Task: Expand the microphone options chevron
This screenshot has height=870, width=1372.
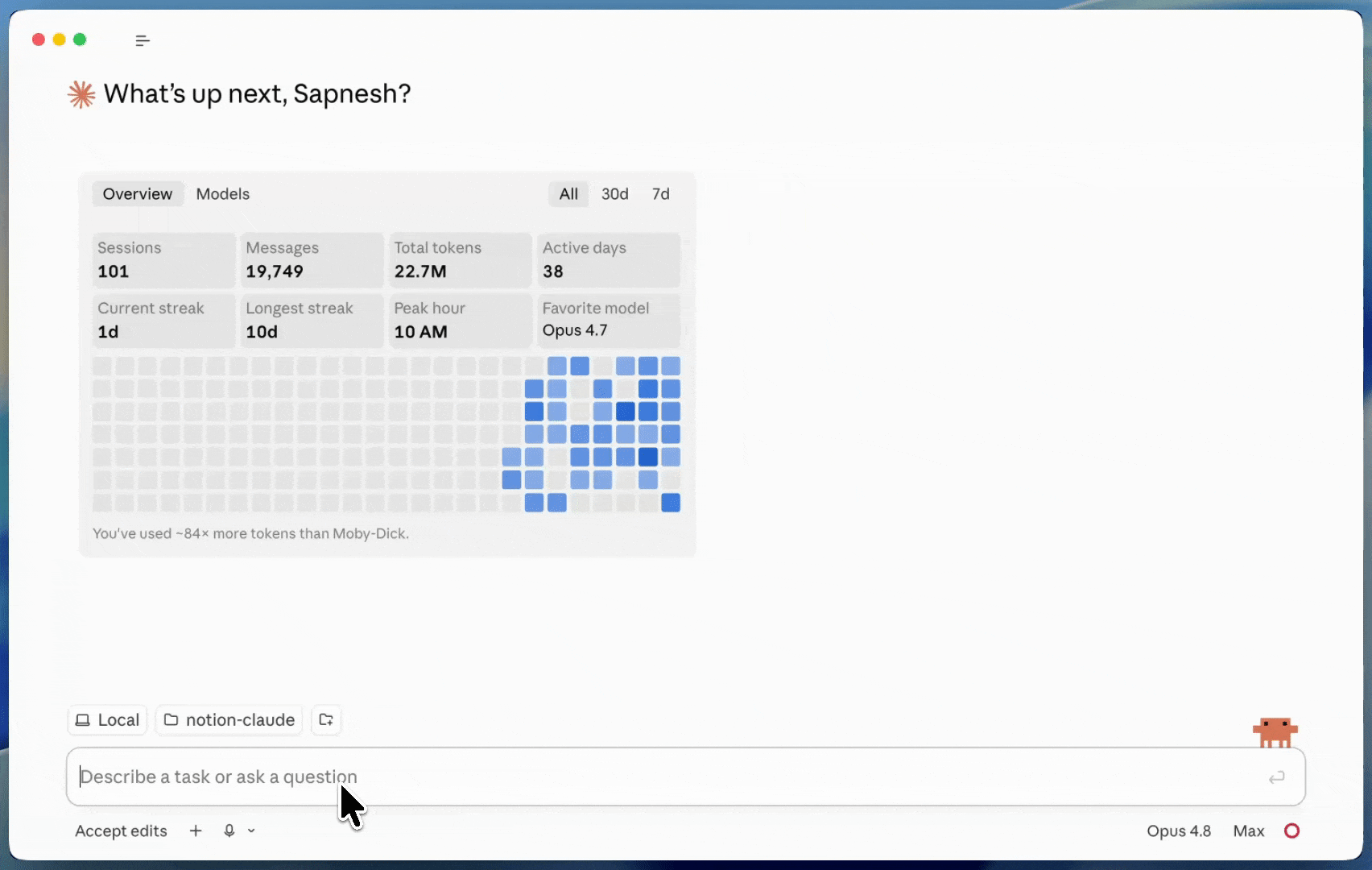Action: coord(251,831)
